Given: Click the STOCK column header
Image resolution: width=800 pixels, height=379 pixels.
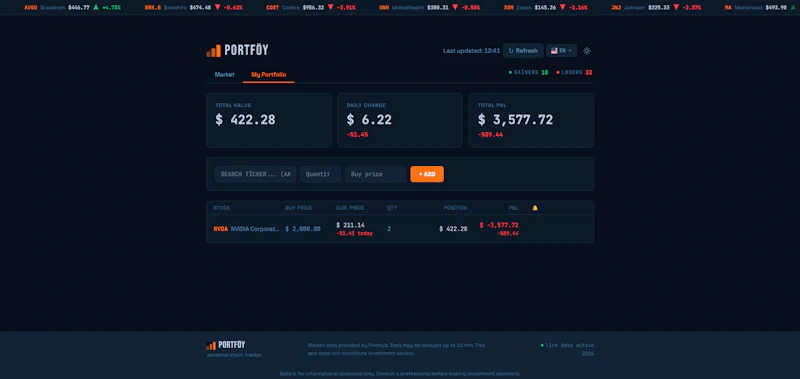Looking at the screenshot, I should click(x=221, y=208).
